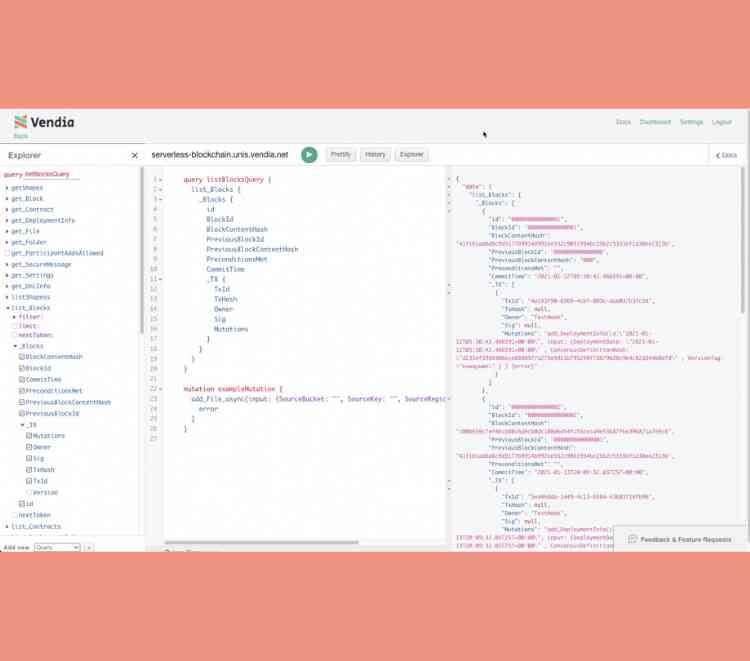Screen dimensions: 750x661
Task: Toggle the PreviousBlockContentHash field checkbox
Action: click(x=22, y=402)
